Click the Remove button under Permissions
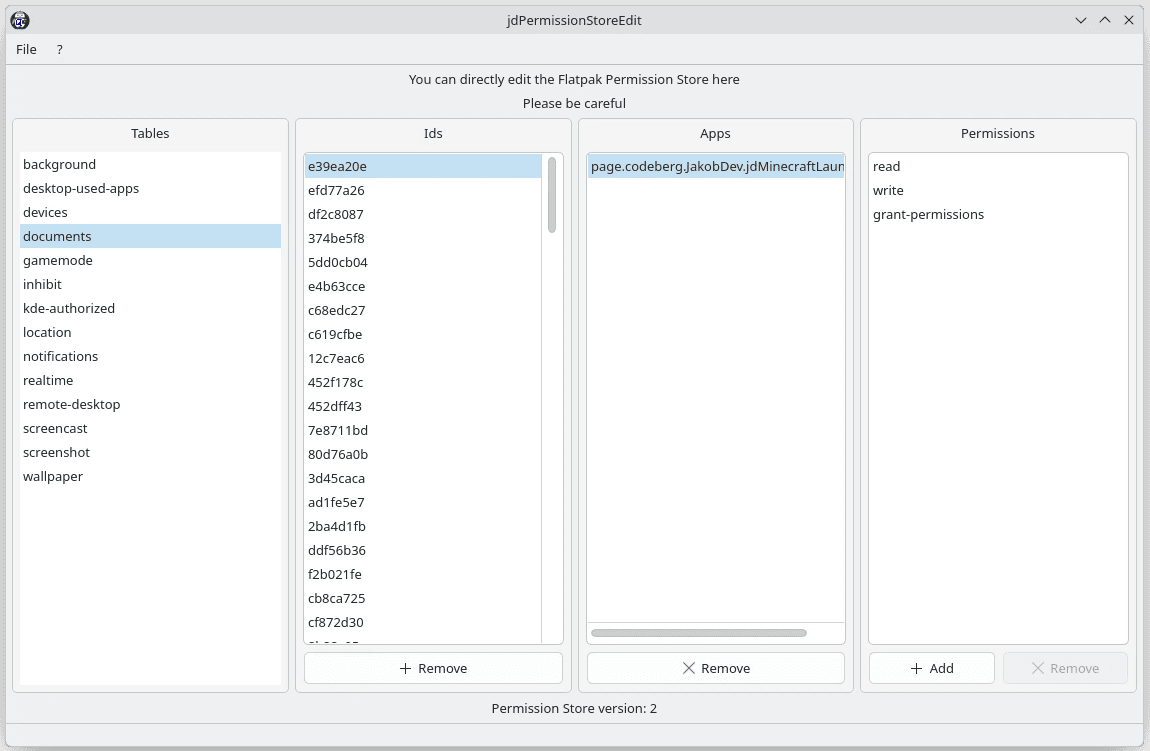1150x751 pixels. (1065, 668)
